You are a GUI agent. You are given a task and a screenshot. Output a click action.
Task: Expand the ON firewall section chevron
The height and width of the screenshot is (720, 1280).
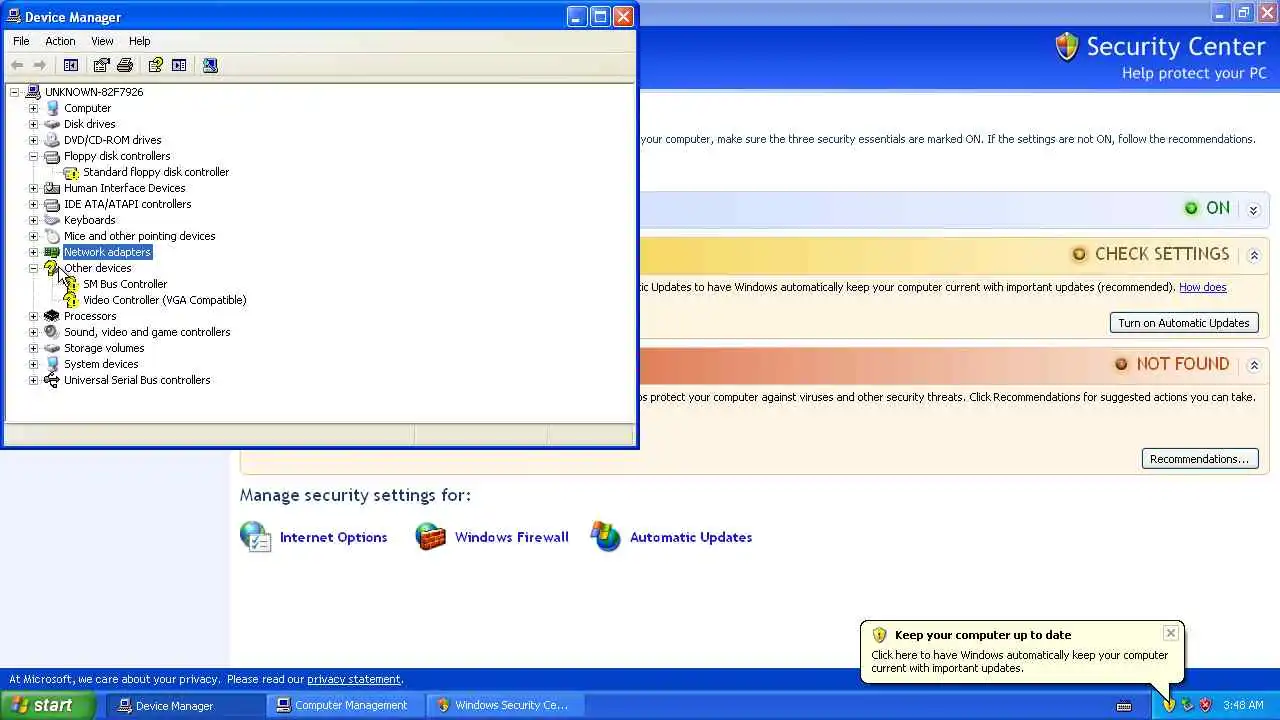(1253, 210)
